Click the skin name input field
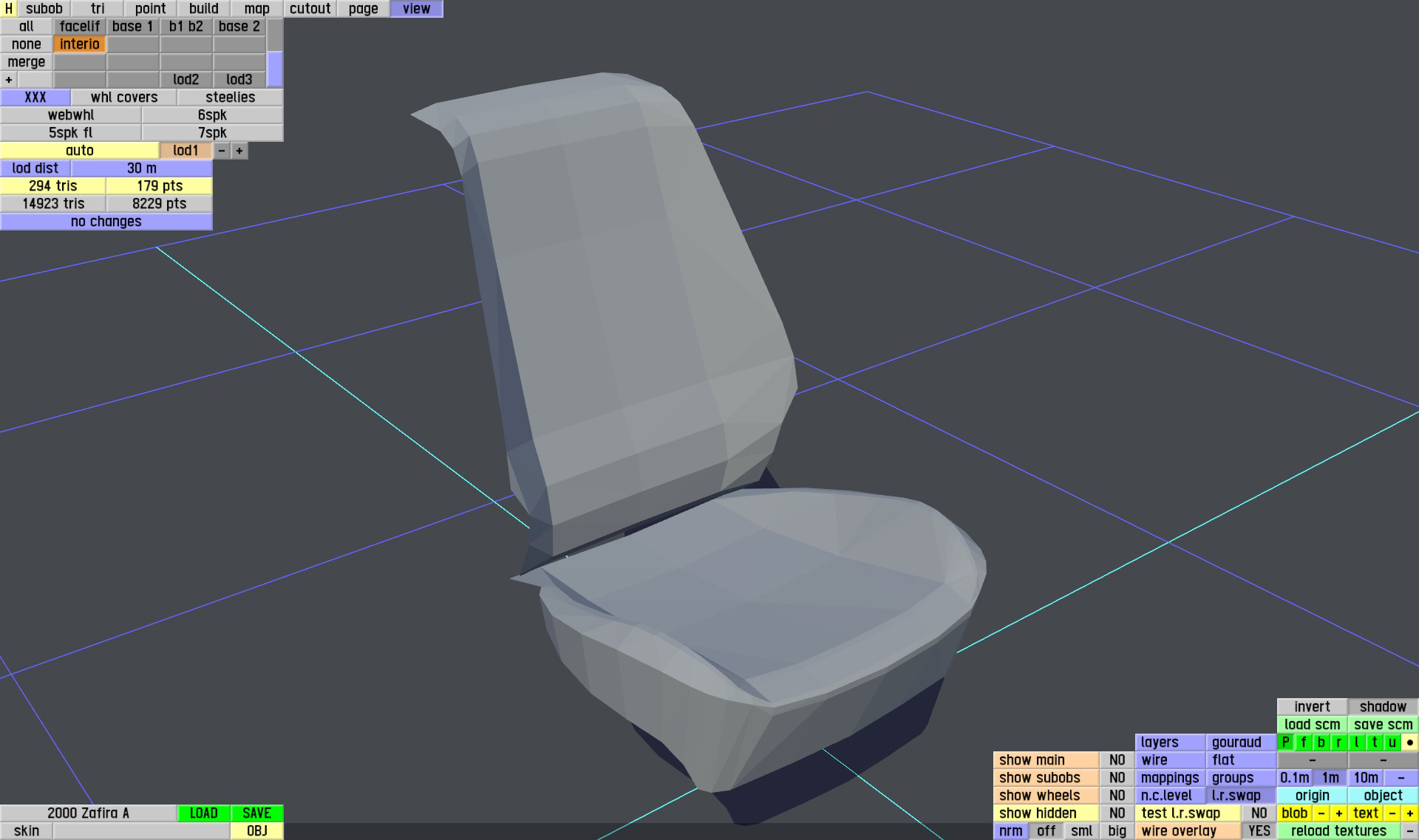 coord(141,831)
